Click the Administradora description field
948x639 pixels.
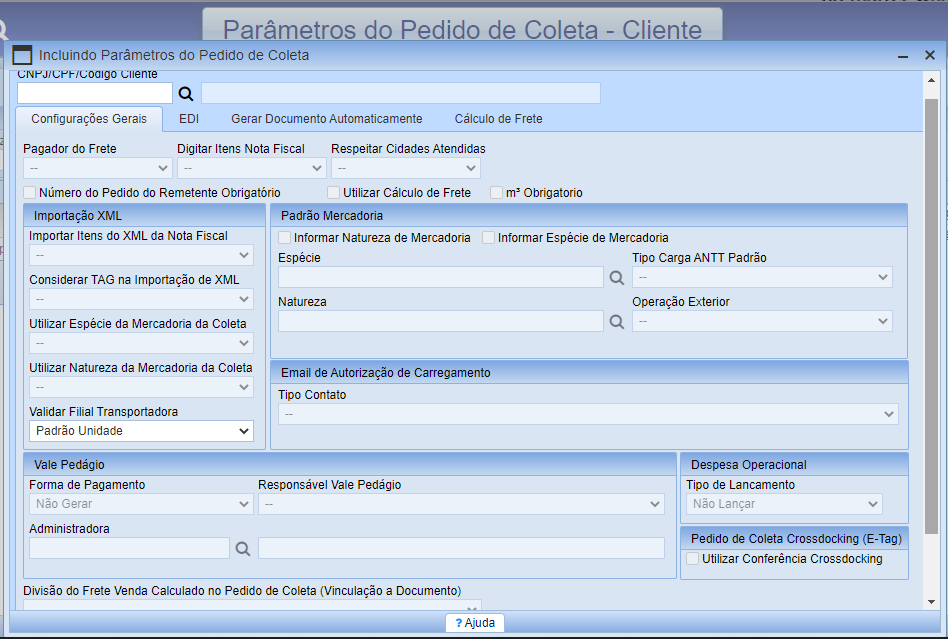[461, 548]
